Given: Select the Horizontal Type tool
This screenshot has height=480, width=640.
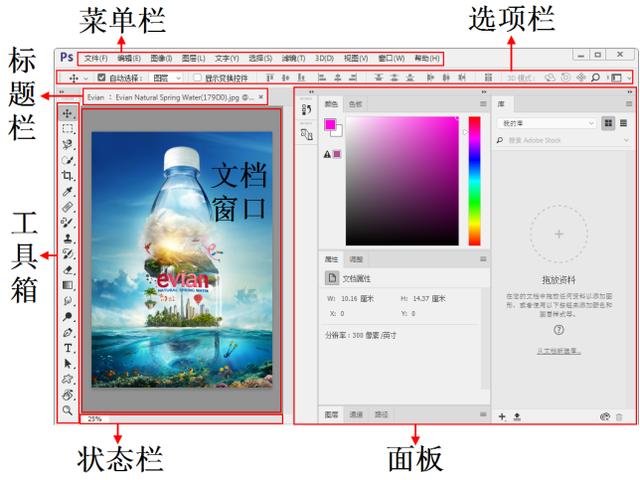Looking at the screenshot, I should point(67,348).
